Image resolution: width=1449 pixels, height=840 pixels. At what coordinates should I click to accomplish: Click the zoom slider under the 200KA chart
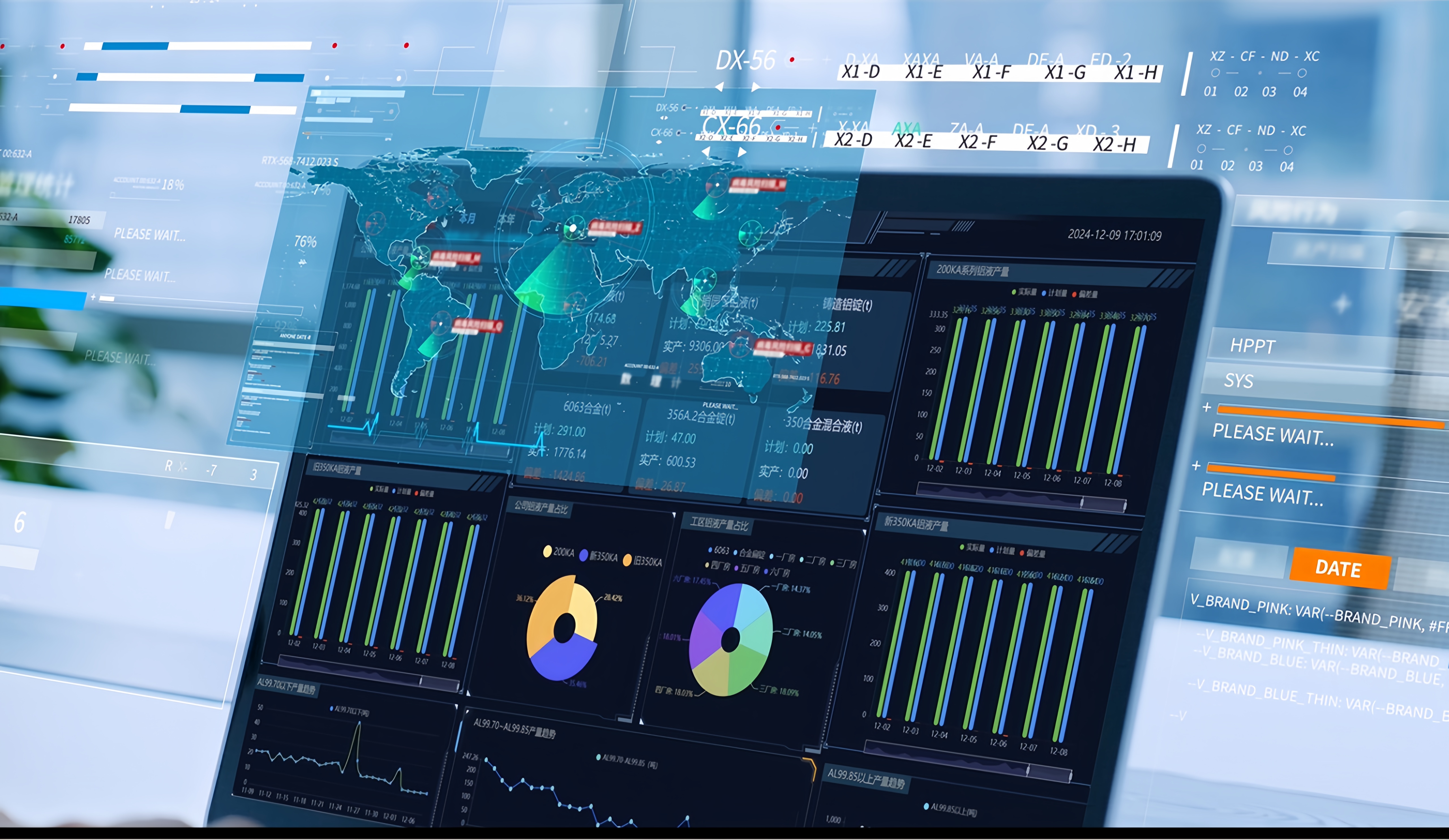click(1021, 498)
